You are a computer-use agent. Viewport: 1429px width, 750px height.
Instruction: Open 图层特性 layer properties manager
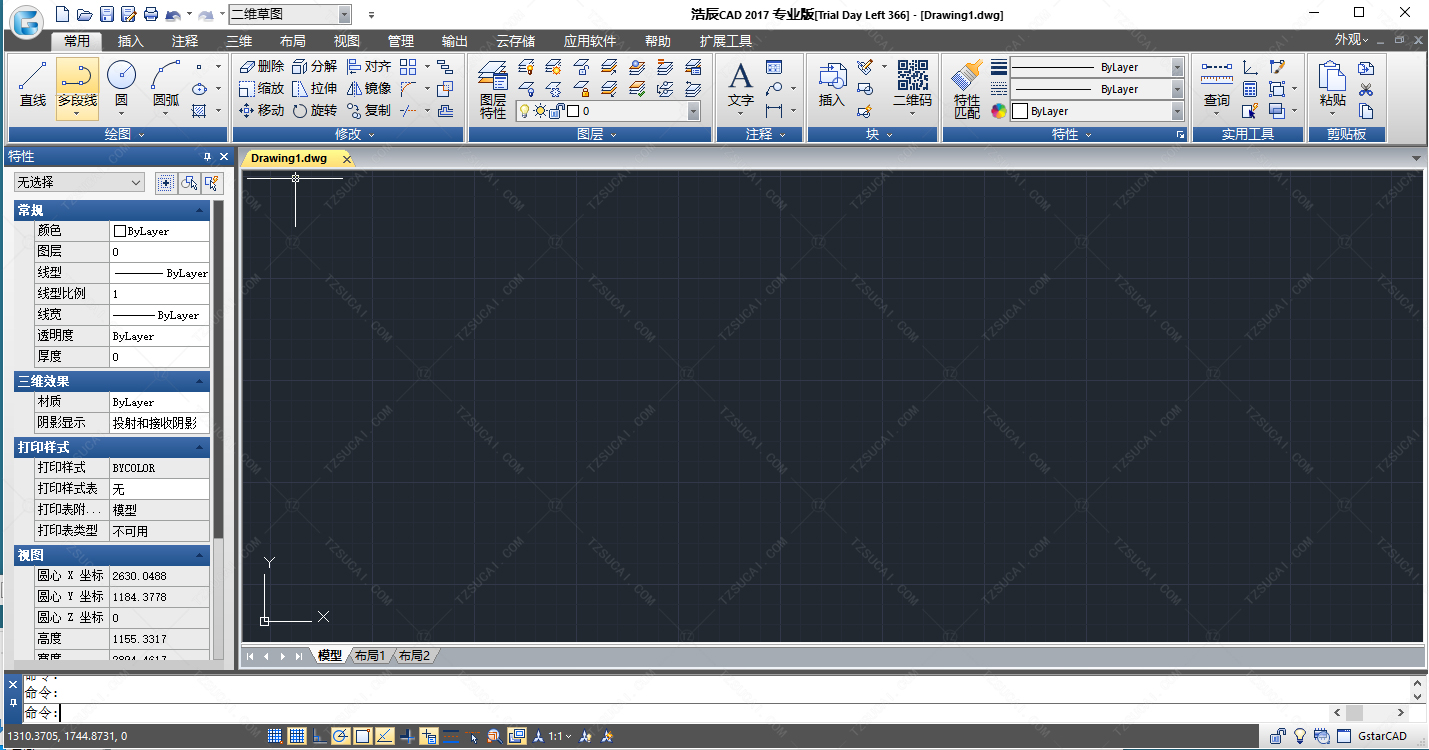pos(492,89)
